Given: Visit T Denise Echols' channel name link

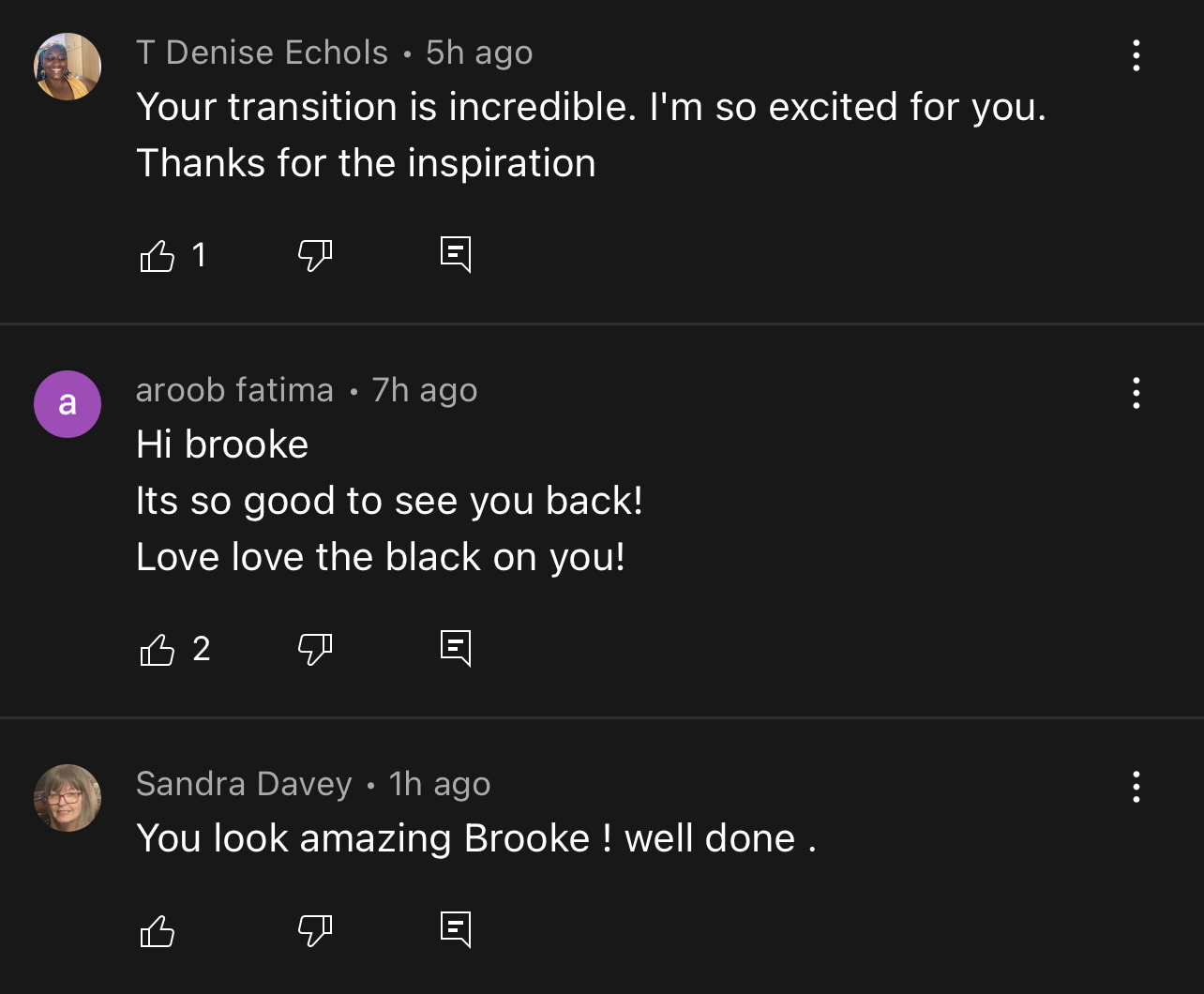Looking at the screenshot, I should tap(262, 53).
